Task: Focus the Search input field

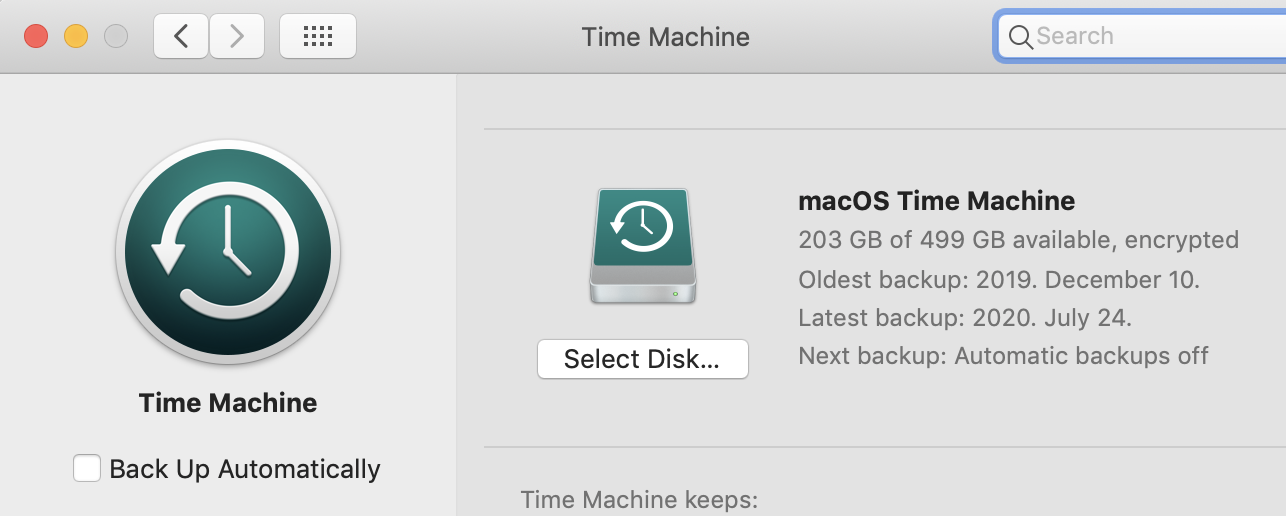Action: point(1143,37)
